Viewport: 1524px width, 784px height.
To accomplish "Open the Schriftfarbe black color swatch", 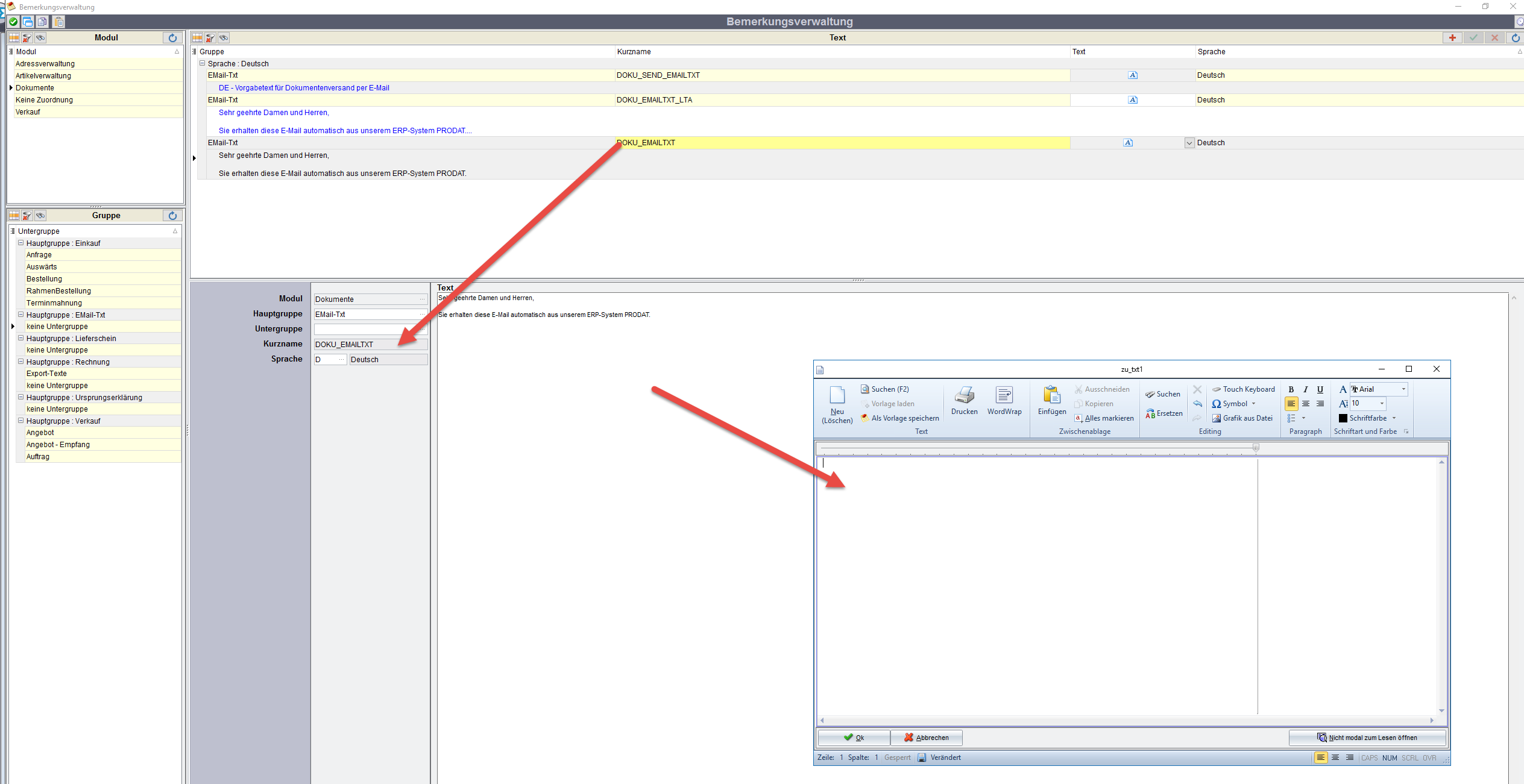I will tap(1343, 418).
